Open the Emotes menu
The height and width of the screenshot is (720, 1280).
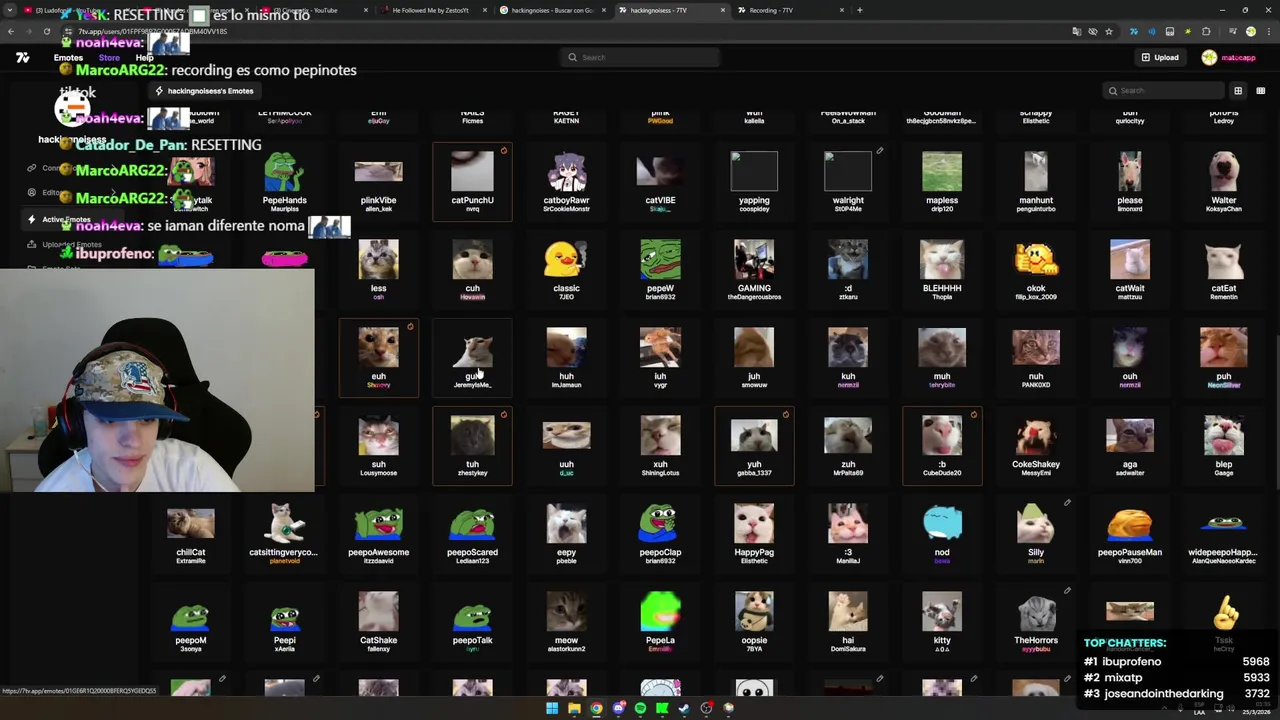(68, 58)
